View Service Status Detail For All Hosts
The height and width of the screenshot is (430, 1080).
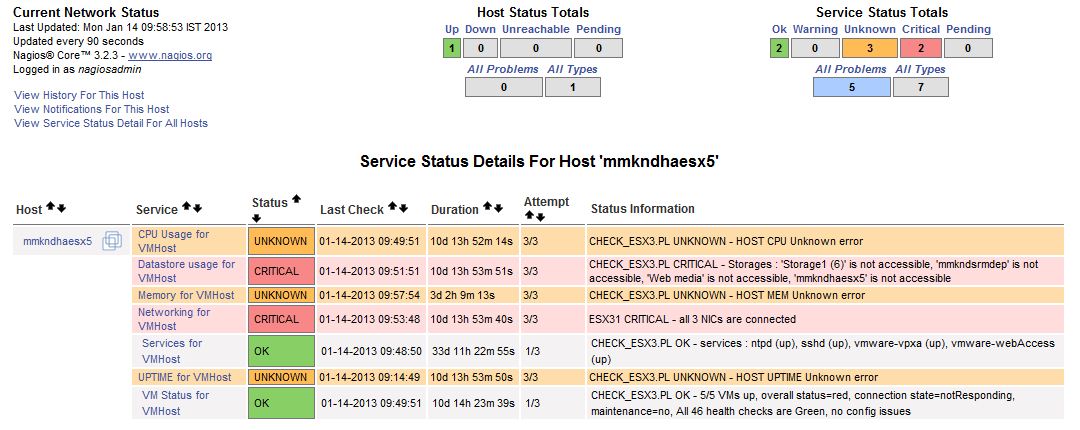pos(111,123)
